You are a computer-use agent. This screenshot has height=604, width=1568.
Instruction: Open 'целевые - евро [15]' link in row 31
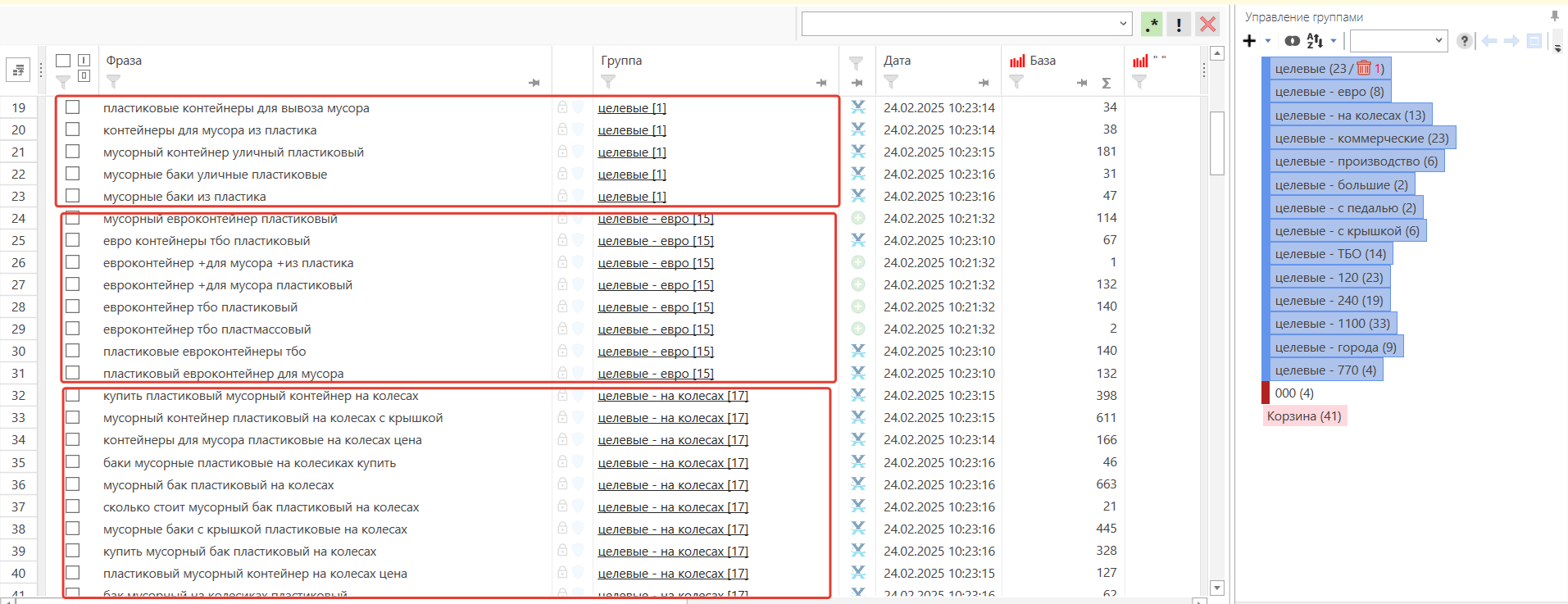pyautogui.click(x=656, y=373)
